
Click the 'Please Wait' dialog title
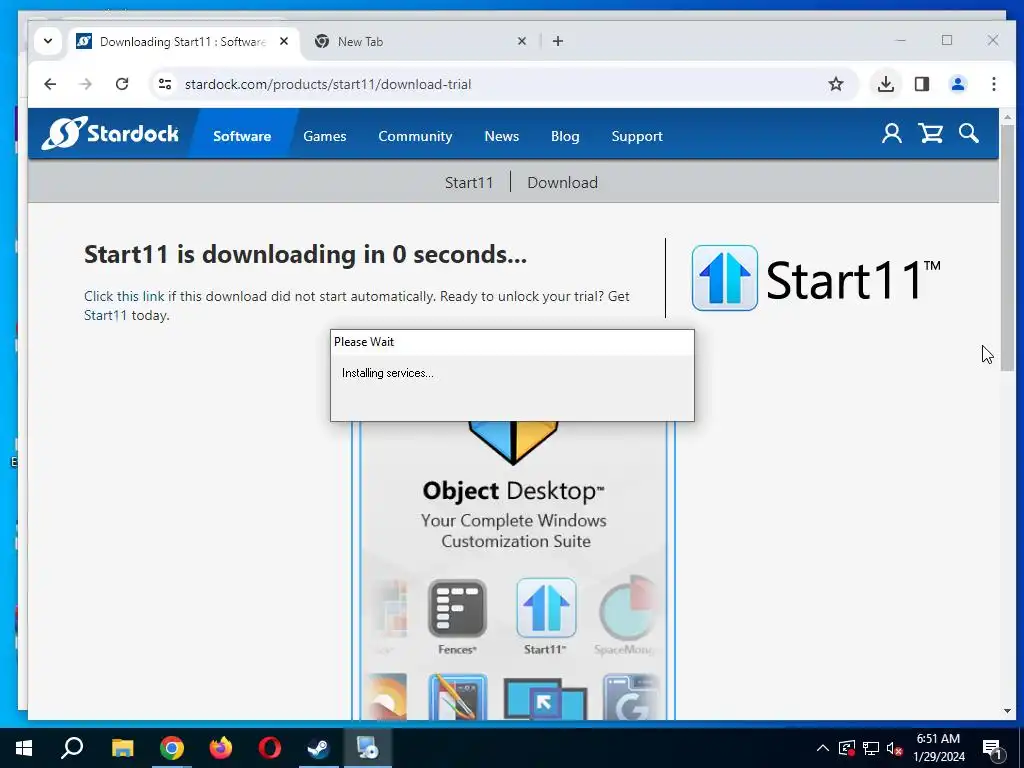(364, 342)
